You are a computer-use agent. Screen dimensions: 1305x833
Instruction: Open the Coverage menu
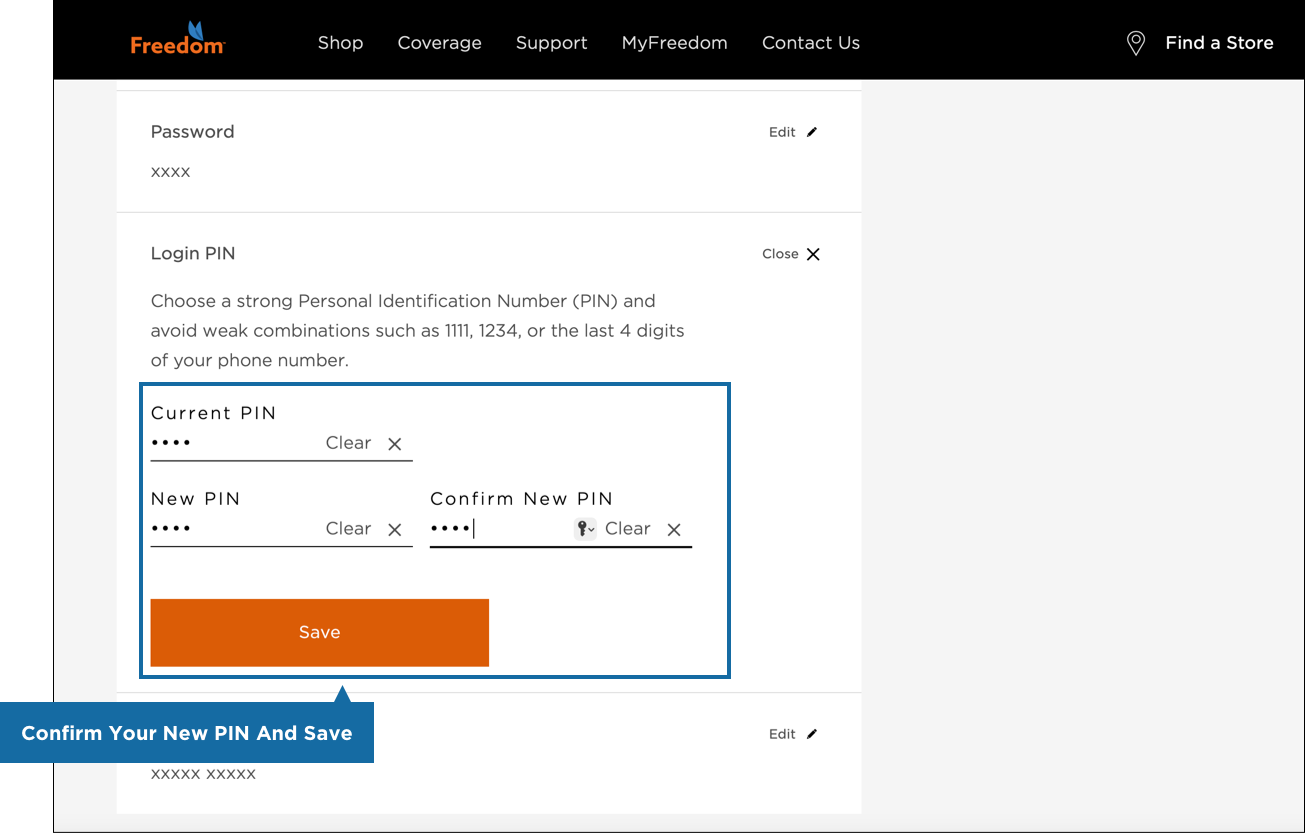(x=439, y=43)
